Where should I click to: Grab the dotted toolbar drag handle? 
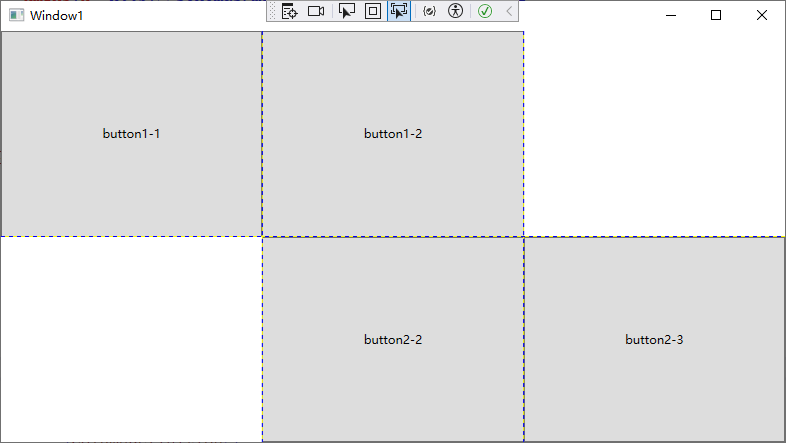click(x=273, y=11)
